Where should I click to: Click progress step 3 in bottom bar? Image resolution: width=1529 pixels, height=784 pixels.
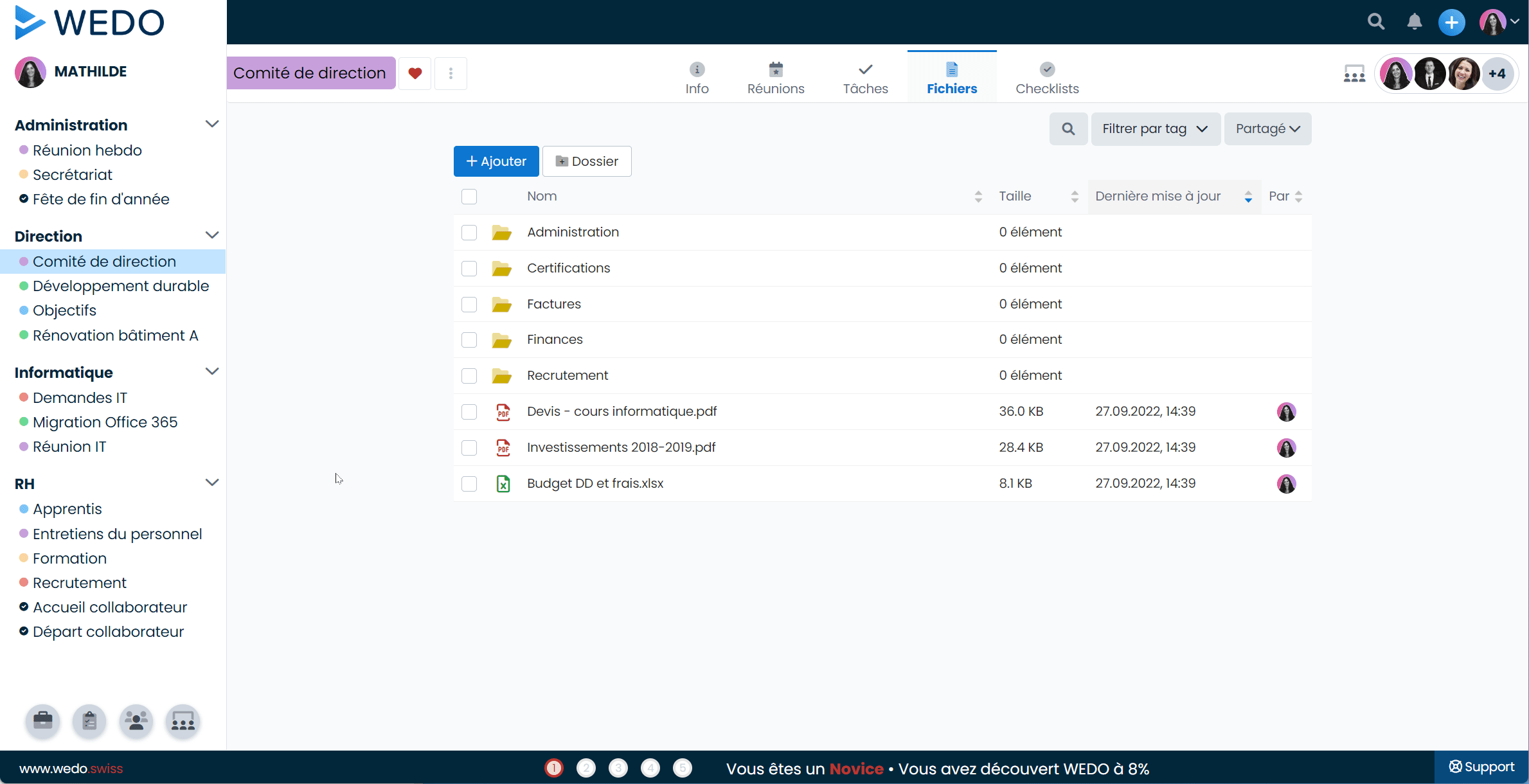tap(618, 768)
